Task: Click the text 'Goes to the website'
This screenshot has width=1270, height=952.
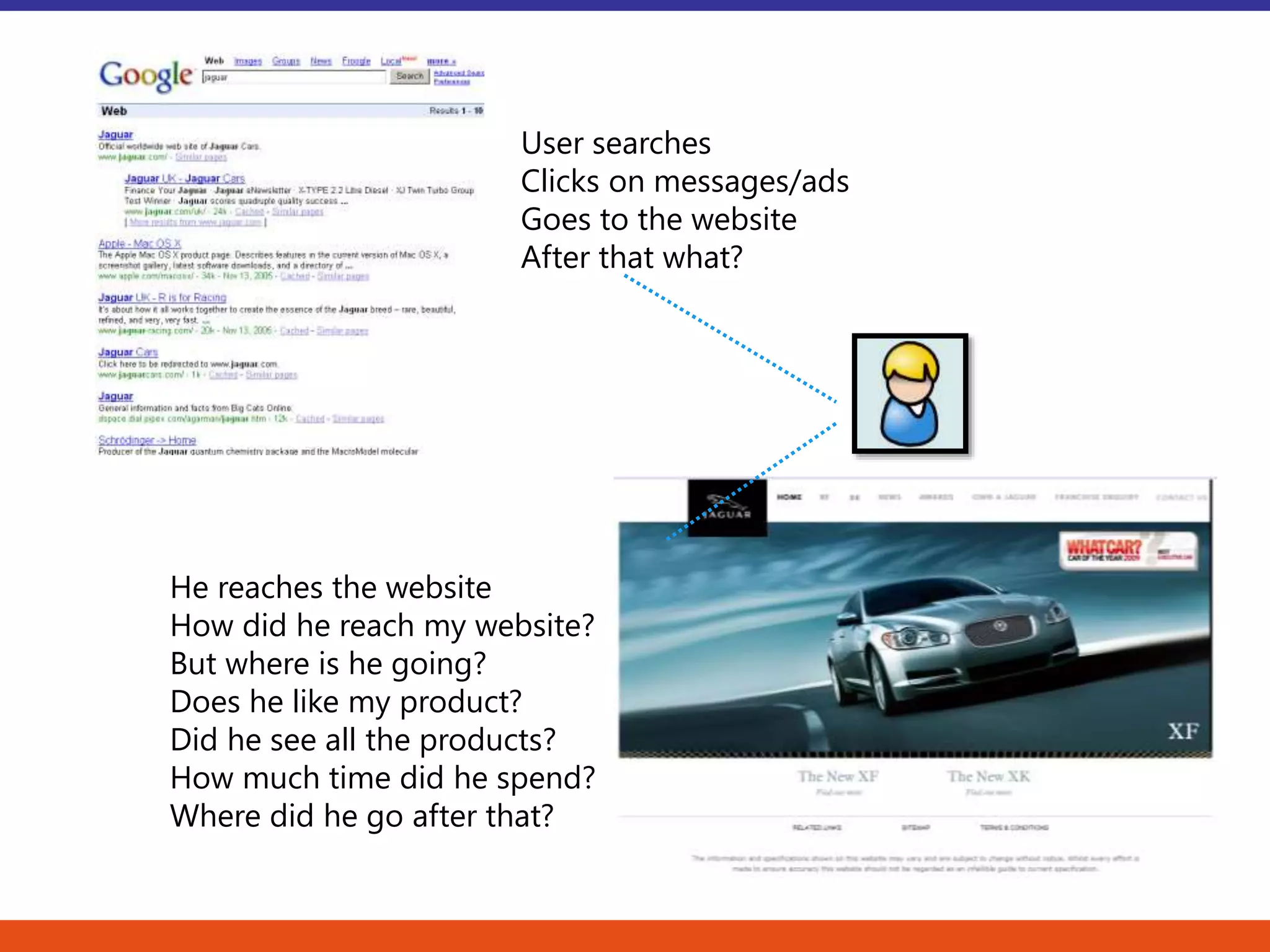Action: pyautogui.click(x=659, y=219)
